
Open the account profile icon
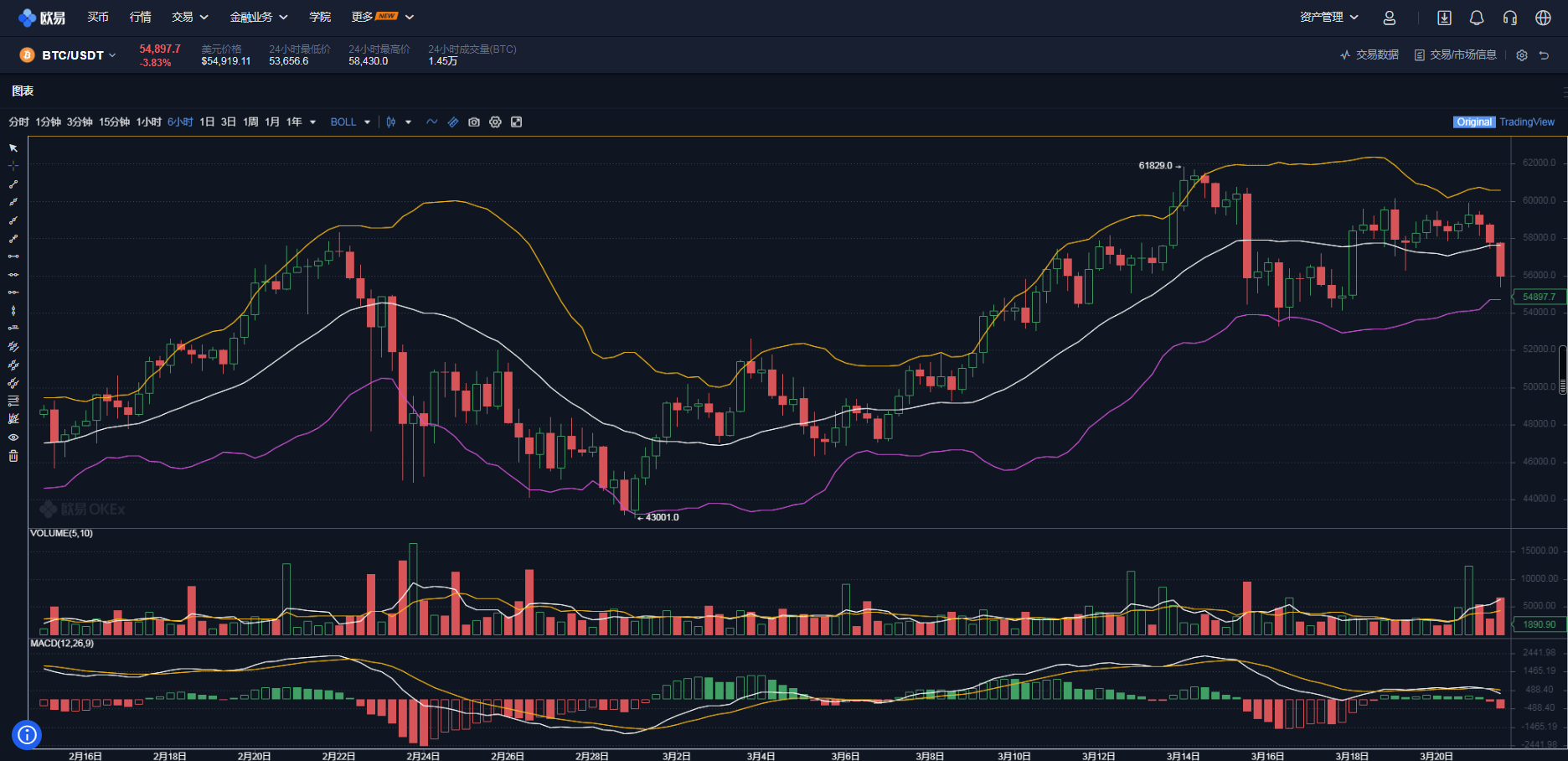point(1390,18)
